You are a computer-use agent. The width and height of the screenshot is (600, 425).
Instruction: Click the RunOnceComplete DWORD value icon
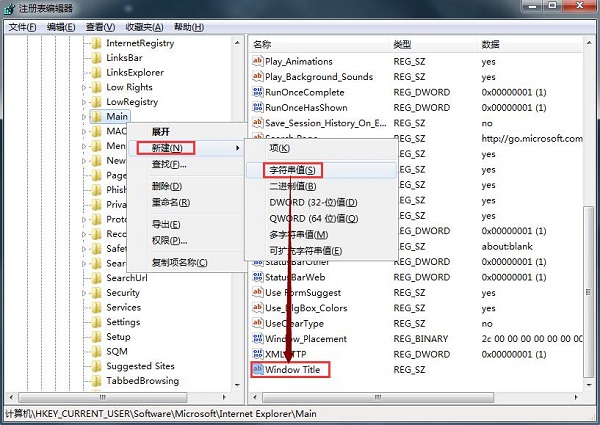click(x=257, y=92)
